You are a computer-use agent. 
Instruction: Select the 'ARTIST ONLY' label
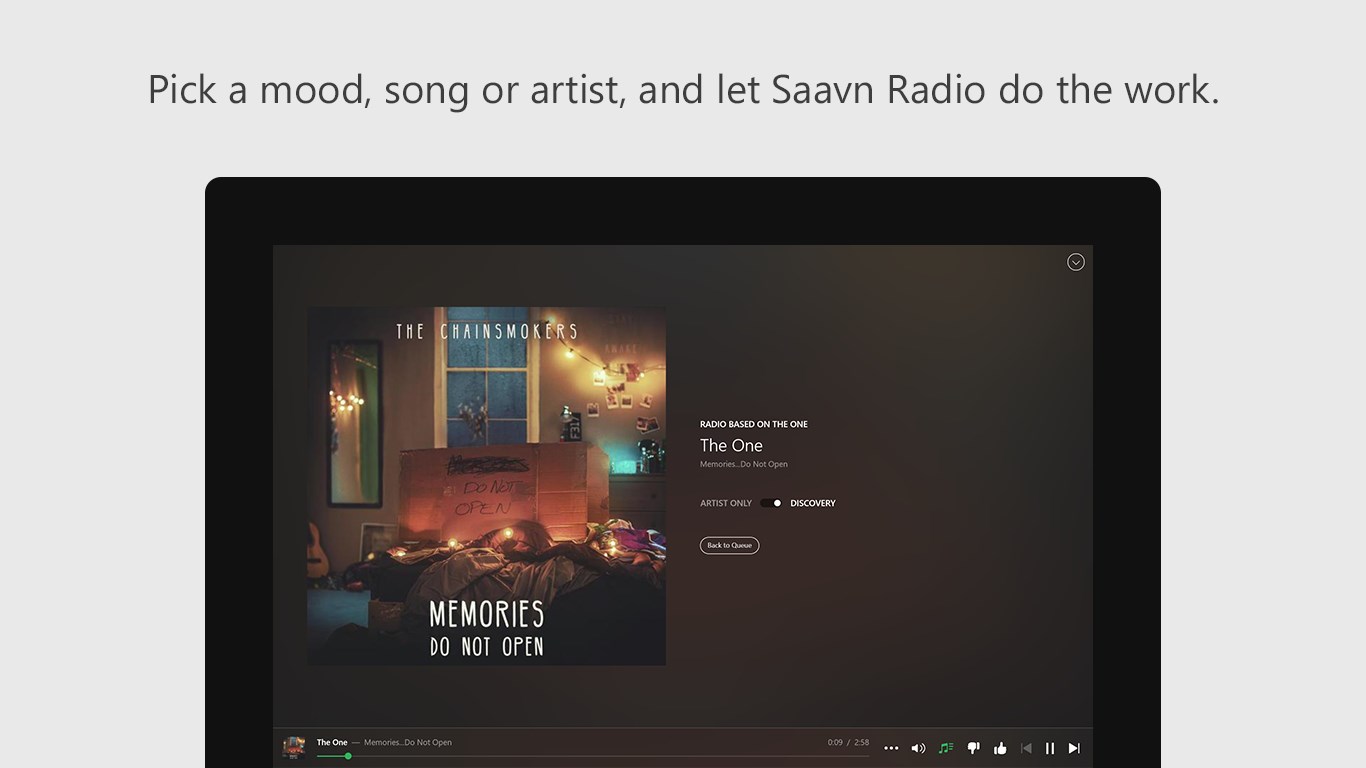726,503
